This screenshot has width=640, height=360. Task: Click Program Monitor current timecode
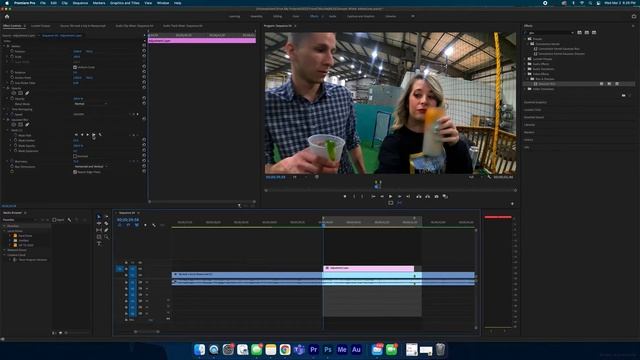(x=276, y=177)
